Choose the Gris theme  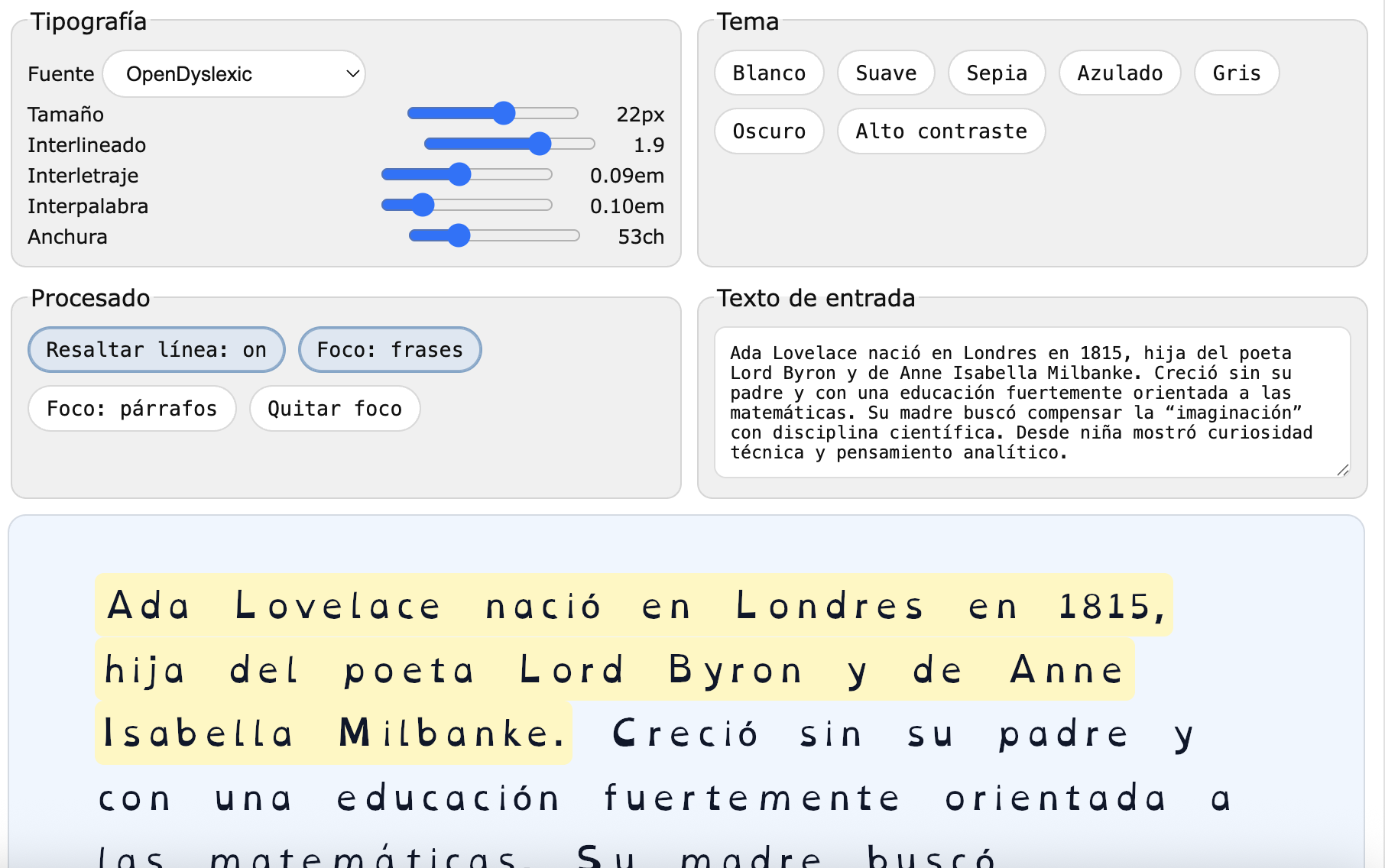point(1237,73)
